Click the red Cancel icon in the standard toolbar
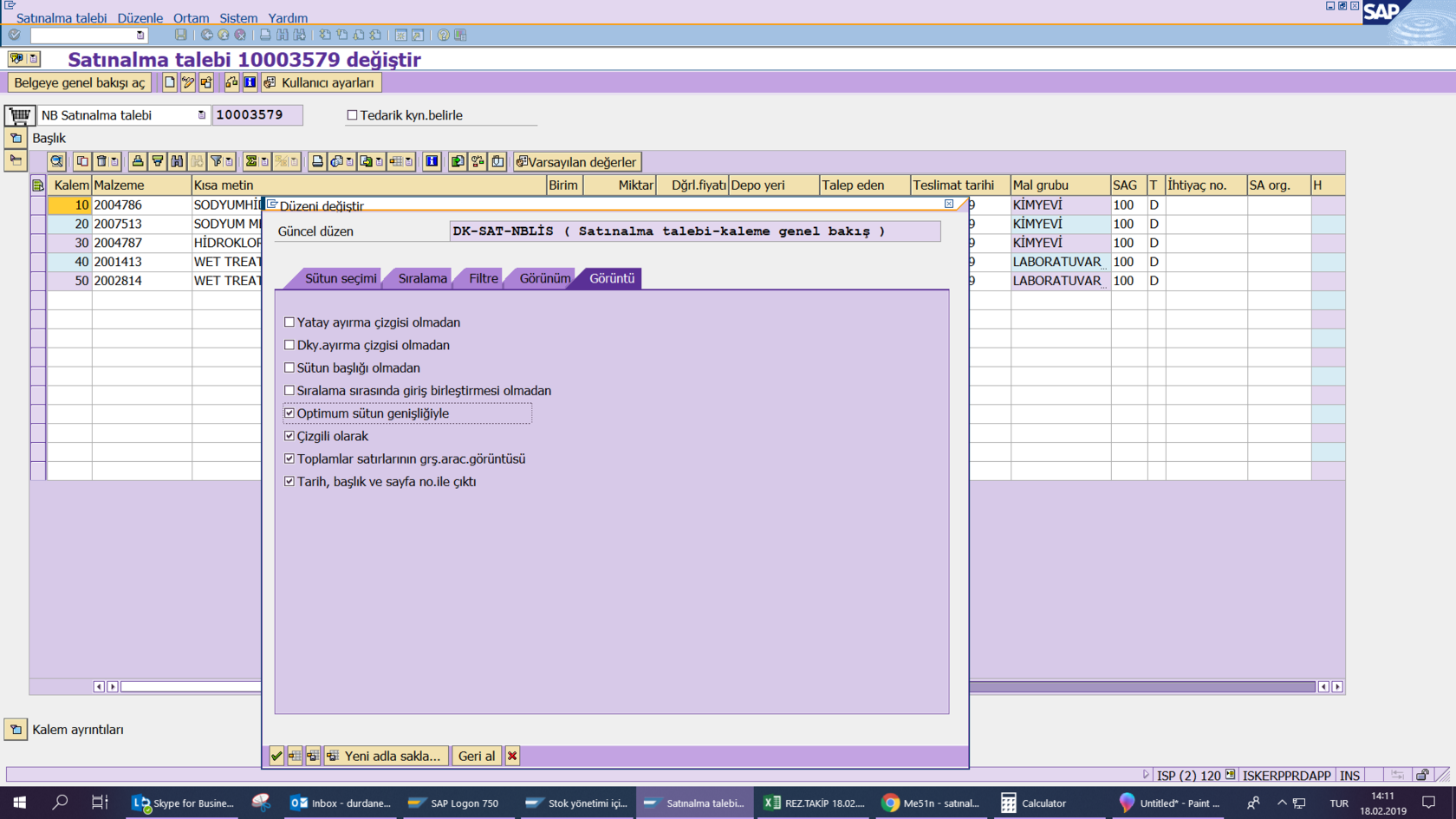 click(240, 35)
